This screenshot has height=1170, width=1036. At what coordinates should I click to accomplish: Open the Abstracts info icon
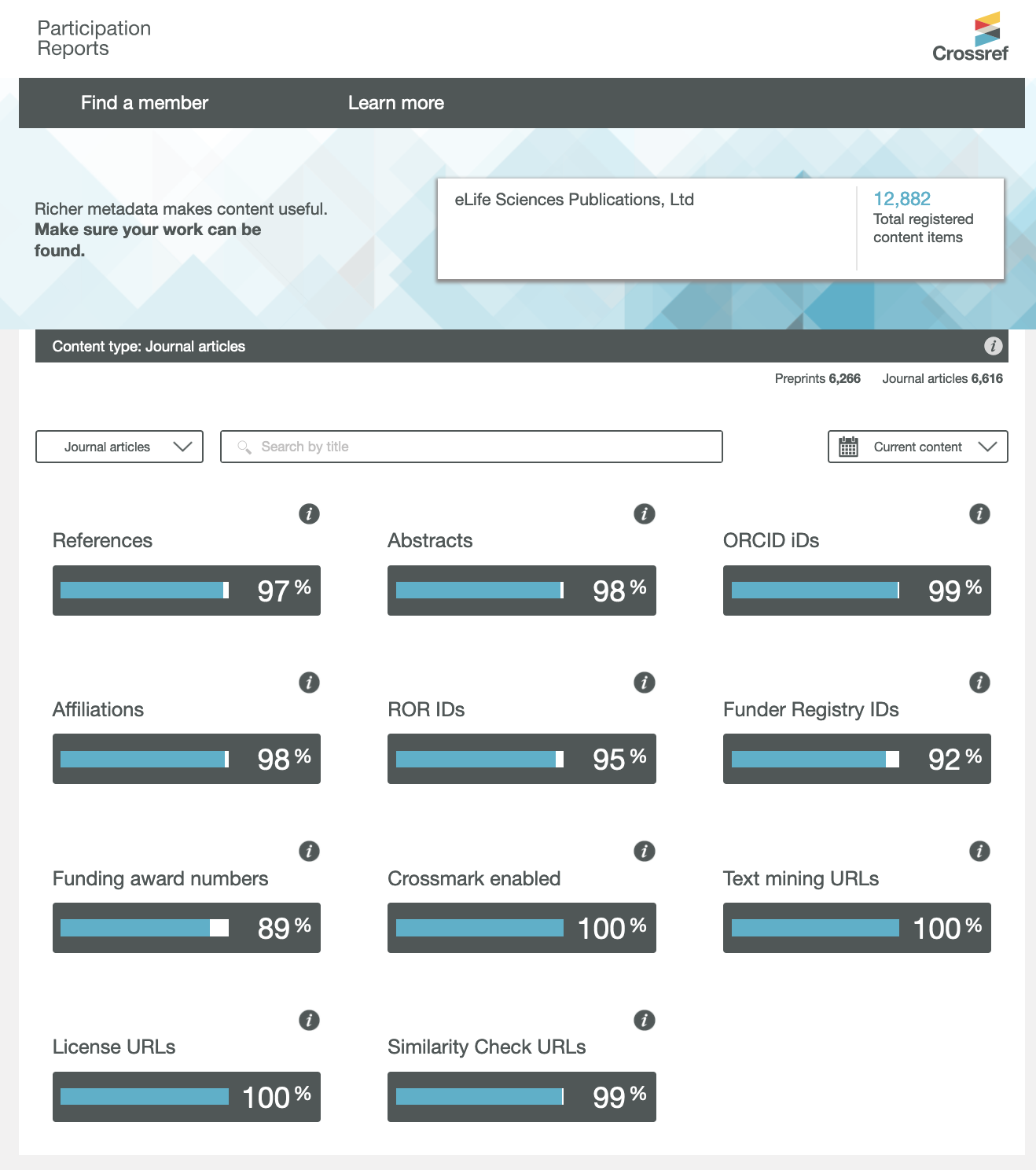coord(645,514)
